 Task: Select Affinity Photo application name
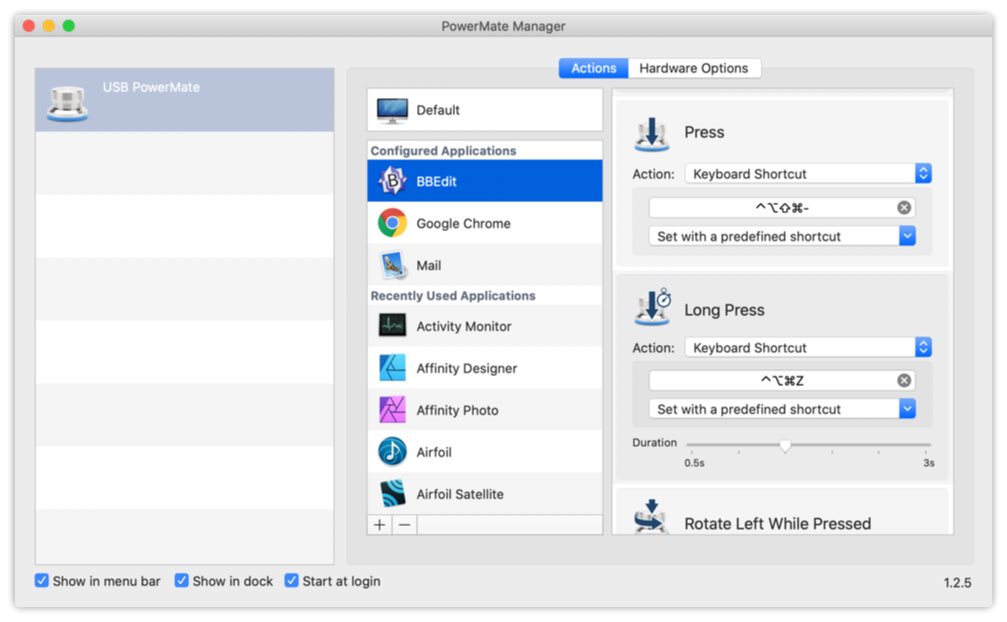[457, 410]
